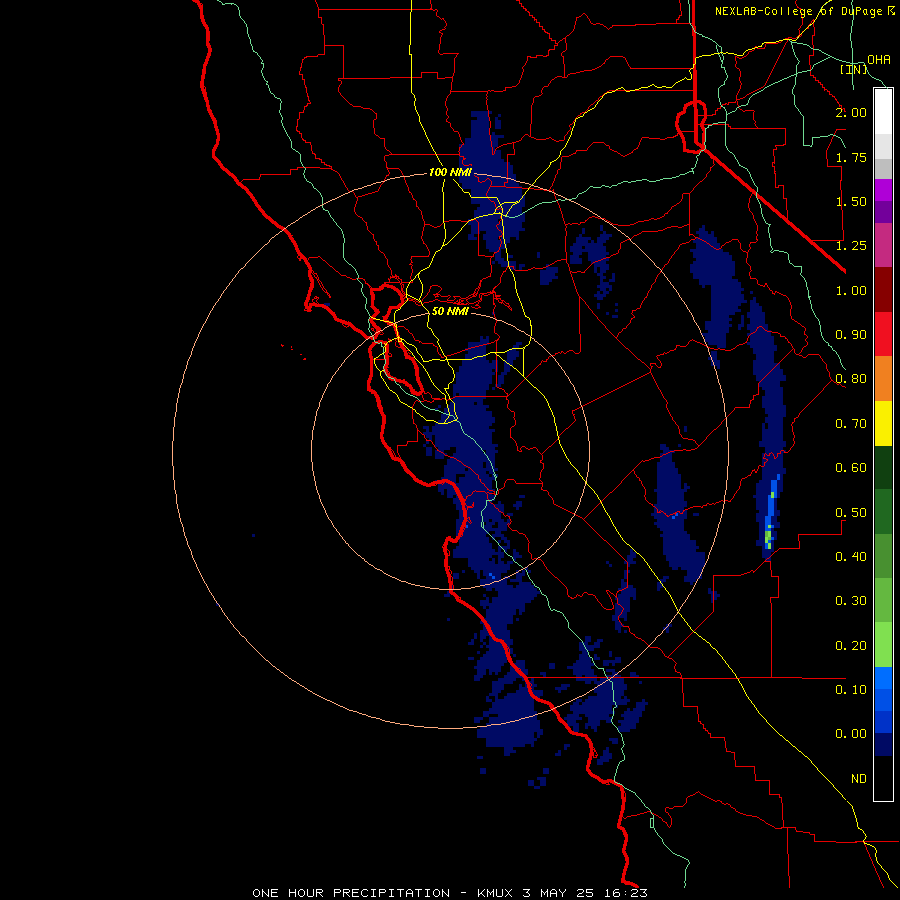The width and height of the screenshot is (900, 900).
Task: Select the 0.40 legend value
Action: click(851, 557)
